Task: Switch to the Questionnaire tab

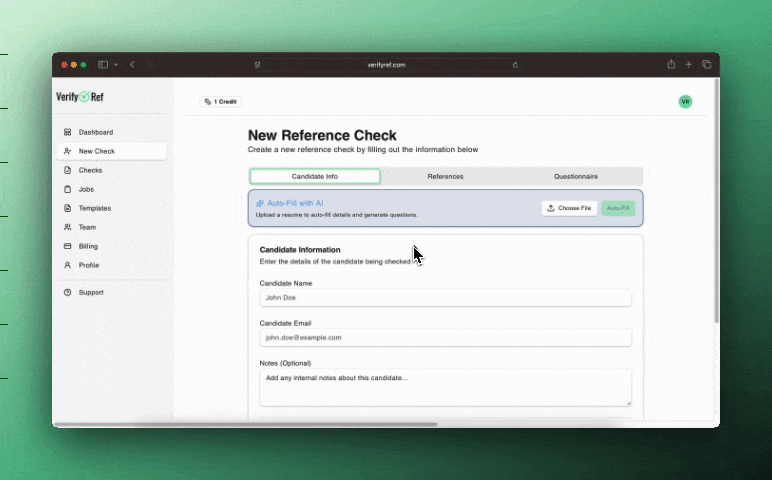Action: (x=576, y=176)
